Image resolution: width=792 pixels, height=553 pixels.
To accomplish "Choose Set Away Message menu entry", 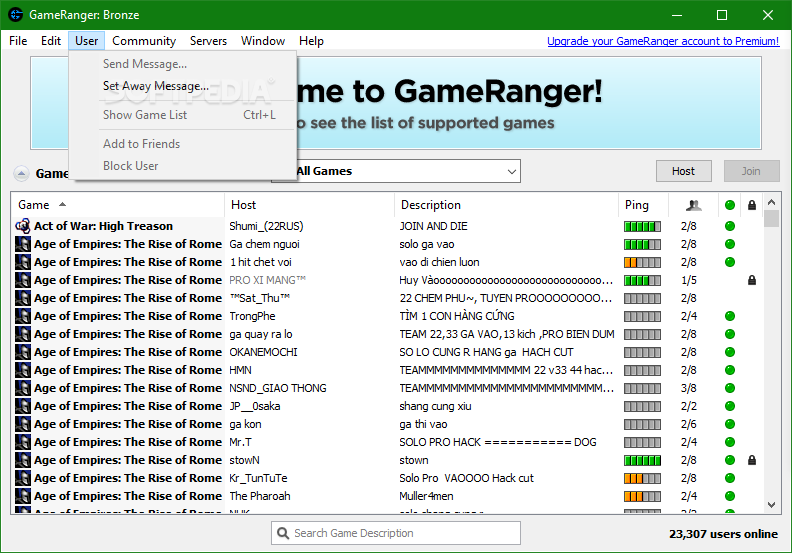I will tap(182, 86).
